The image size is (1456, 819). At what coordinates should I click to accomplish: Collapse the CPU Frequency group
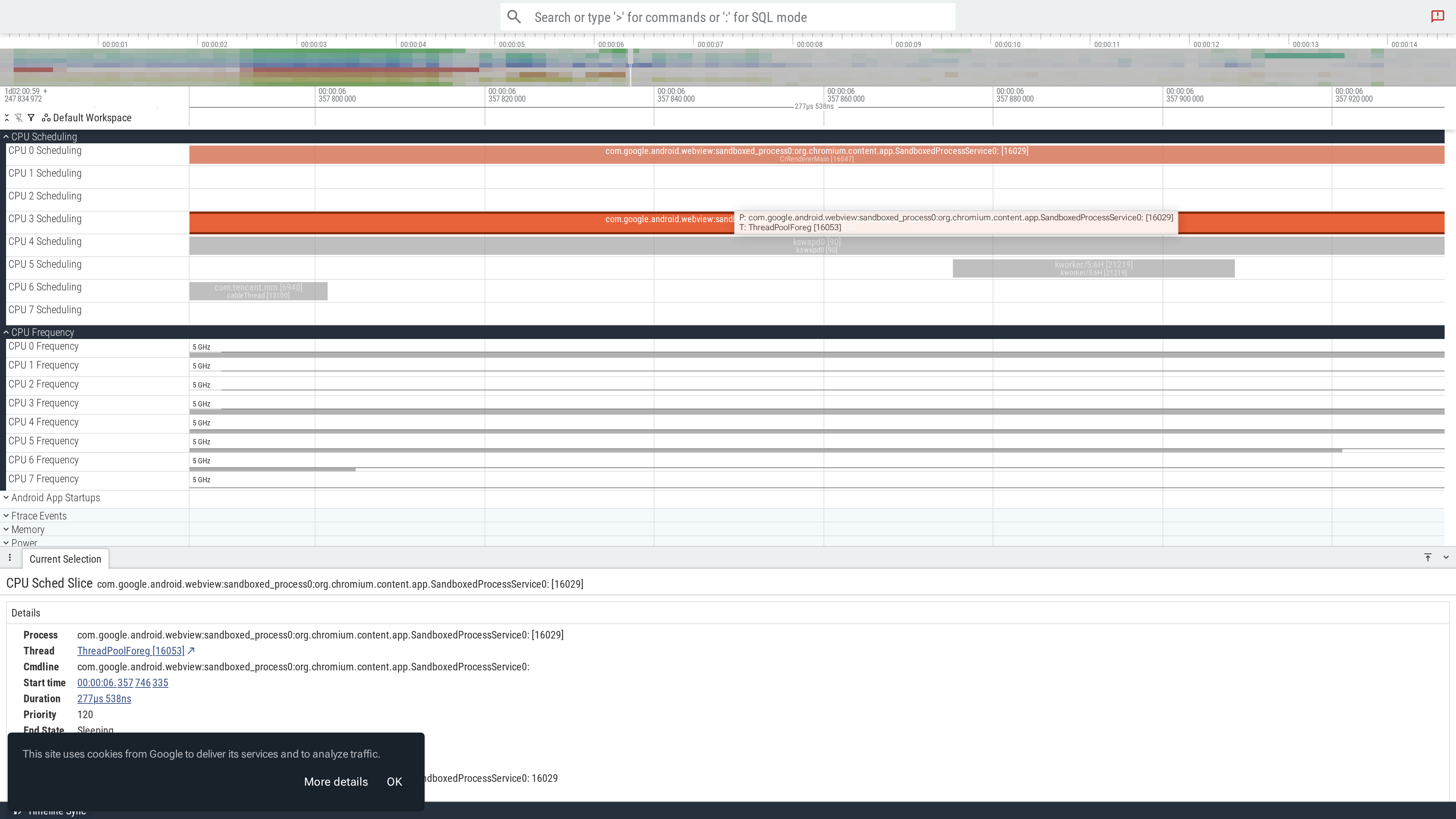6,333
